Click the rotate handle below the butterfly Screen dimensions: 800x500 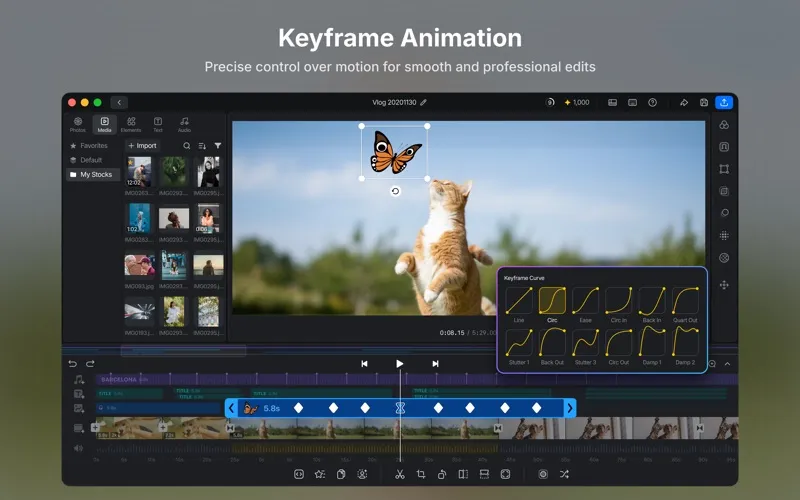(x=395, y=191)
